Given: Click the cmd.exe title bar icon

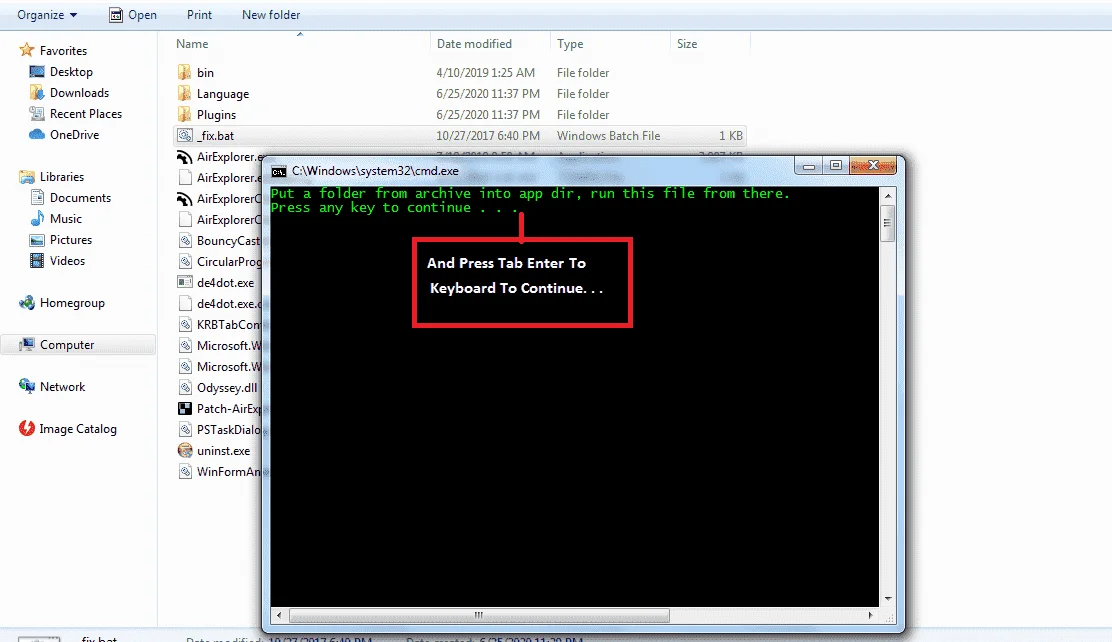Looking at the screenshot, I should (279, 171).
